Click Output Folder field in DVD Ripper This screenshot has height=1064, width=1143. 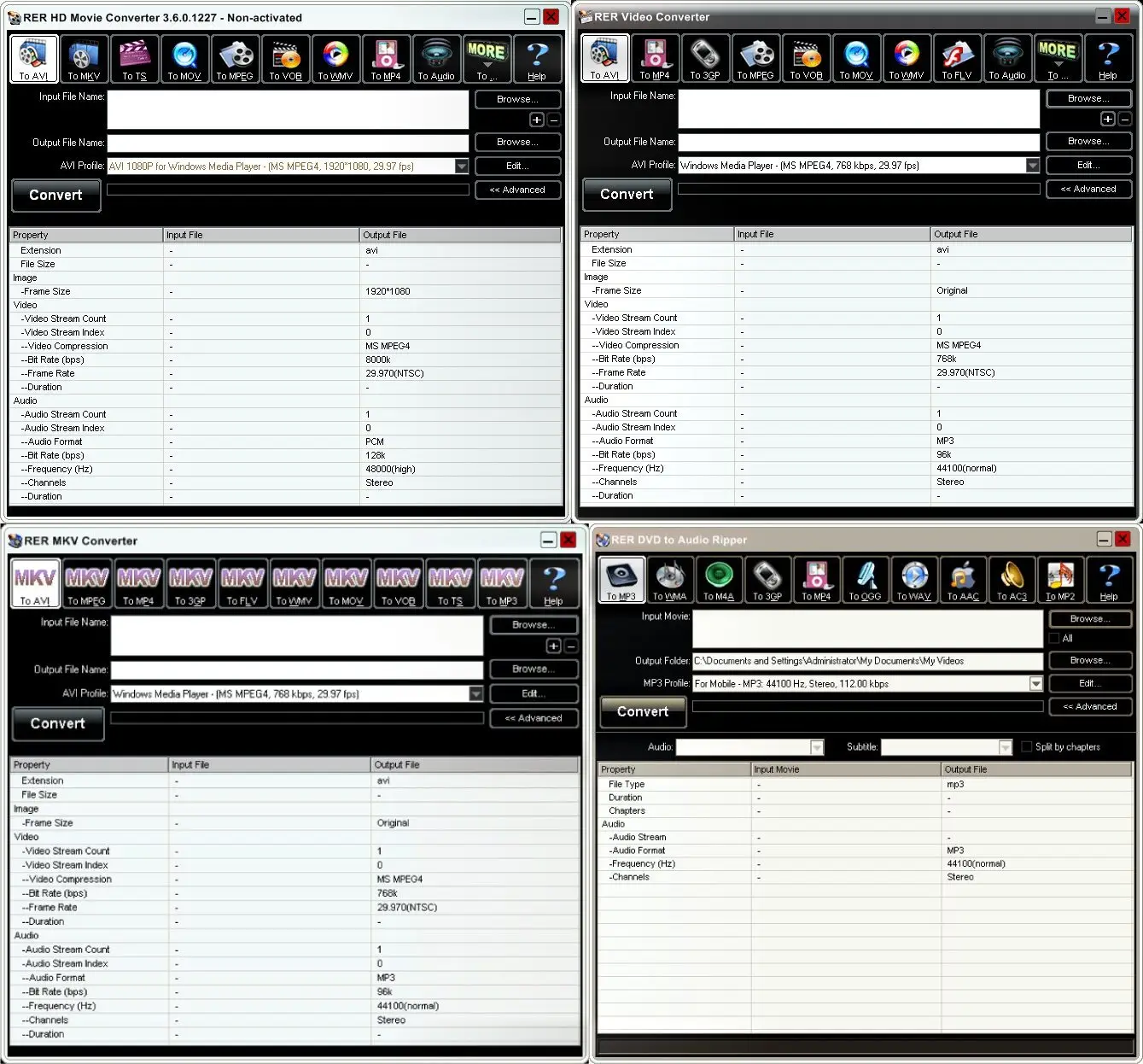867,661
